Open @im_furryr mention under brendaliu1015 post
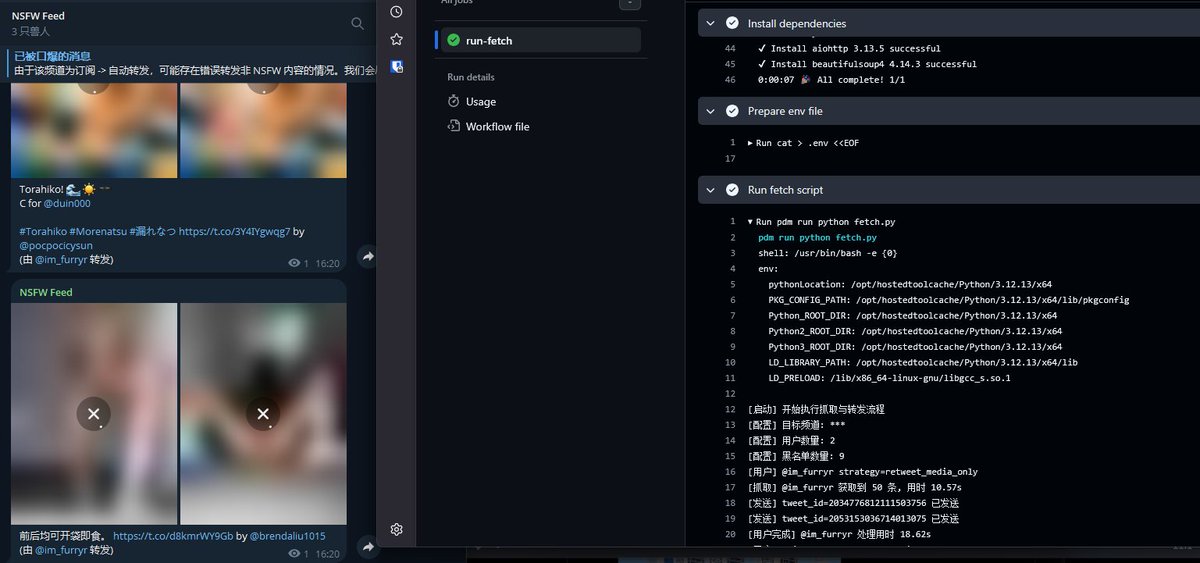Image resolution: width=1200 pixels, height=563 pixels. click(x=61, y=550)
